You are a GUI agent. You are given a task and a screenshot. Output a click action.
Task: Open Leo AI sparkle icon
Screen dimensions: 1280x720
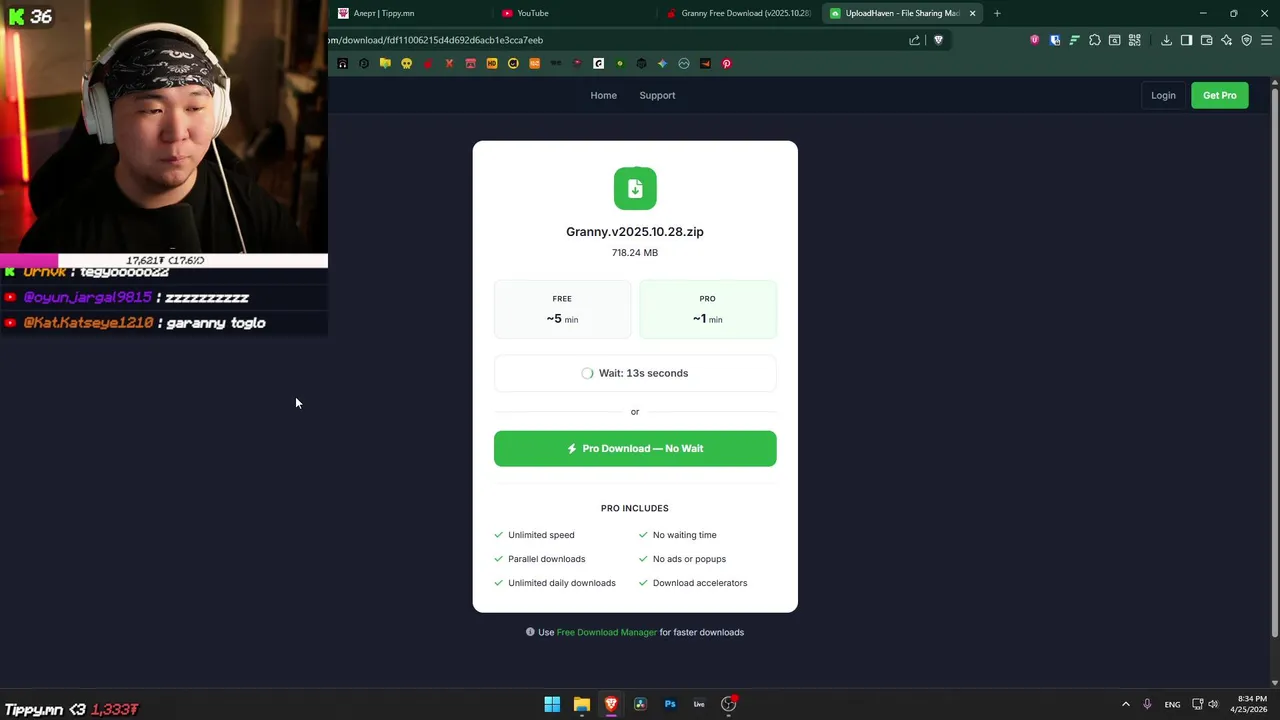[1226, 40]
